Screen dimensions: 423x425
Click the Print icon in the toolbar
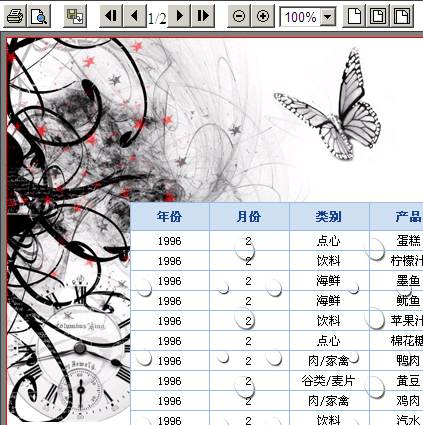(15, 16)
